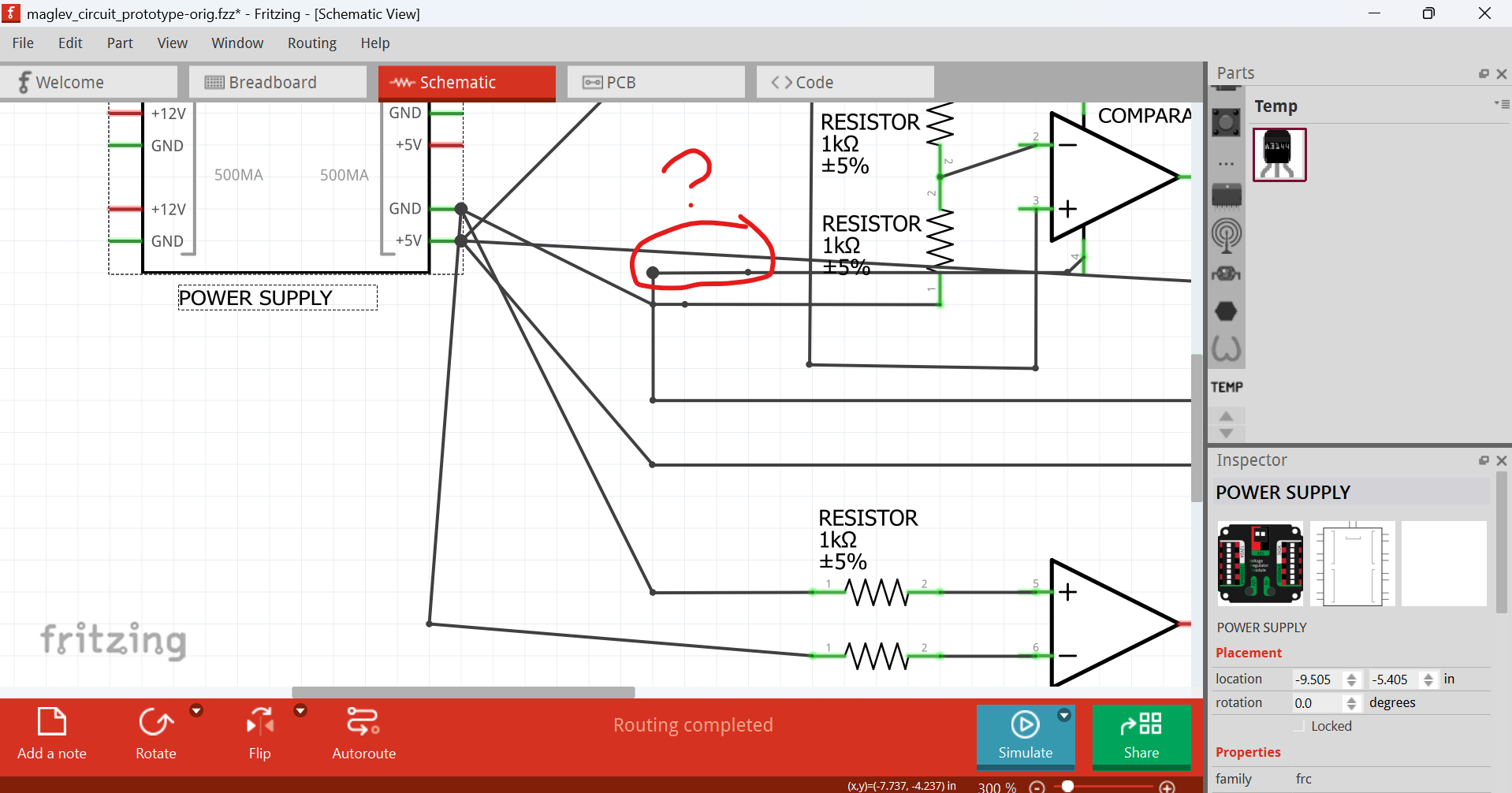Image resolution: width=1512 pixels, height=793 pixels.
Task: Click the breadboard view image in Inspector
Action: (x=1260, y=564)
